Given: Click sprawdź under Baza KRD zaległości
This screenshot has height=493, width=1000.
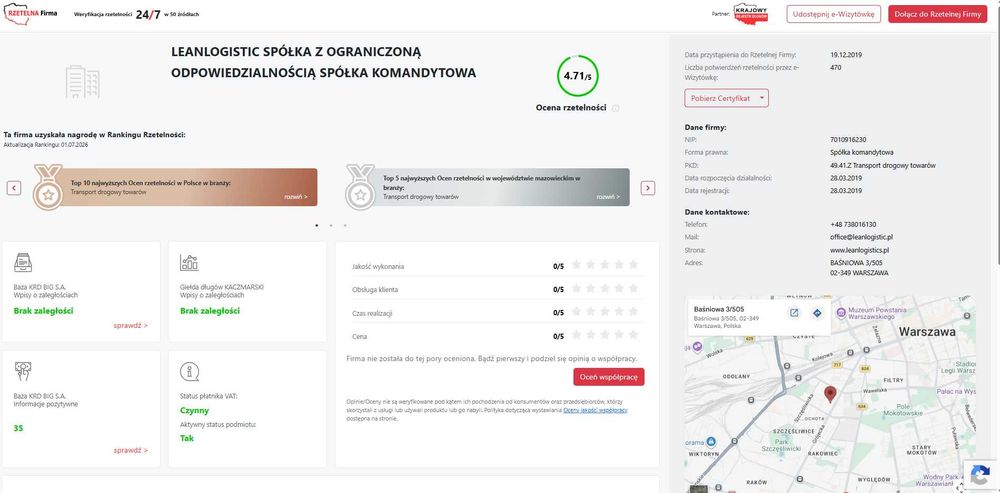Looking at the screenshot, I should 131,325.
